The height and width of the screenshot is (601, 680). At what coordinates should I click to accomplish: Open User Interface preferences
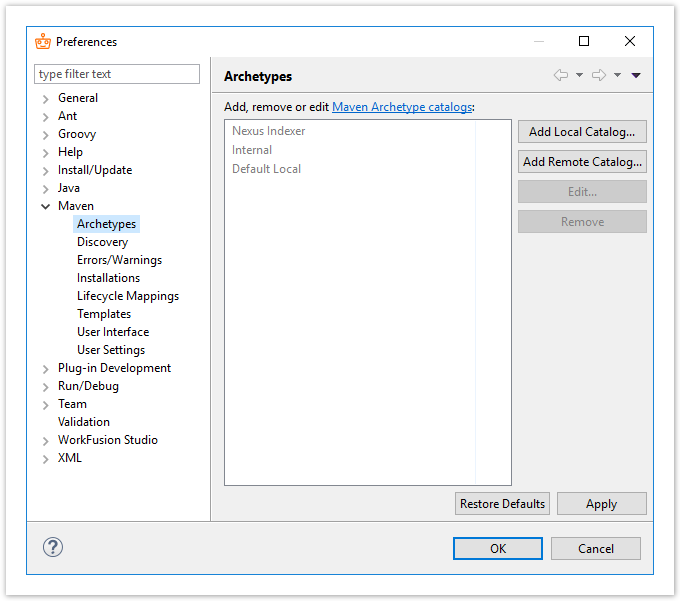(113, 332)
